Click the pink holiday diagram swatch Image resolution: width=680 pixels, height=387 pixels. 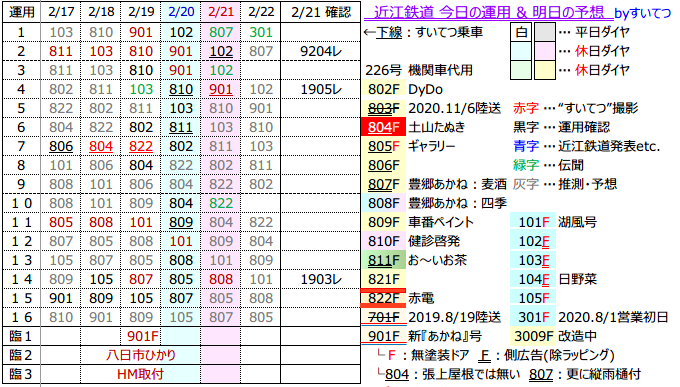pyautogui.click(x=545, y=51)
